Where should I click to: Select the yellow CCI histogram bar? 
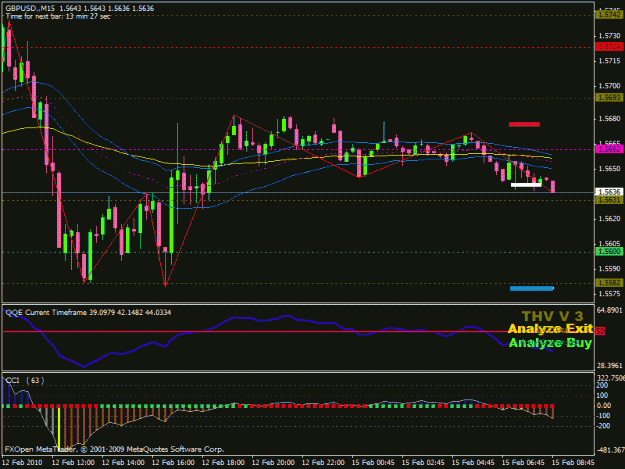point(59,428)
